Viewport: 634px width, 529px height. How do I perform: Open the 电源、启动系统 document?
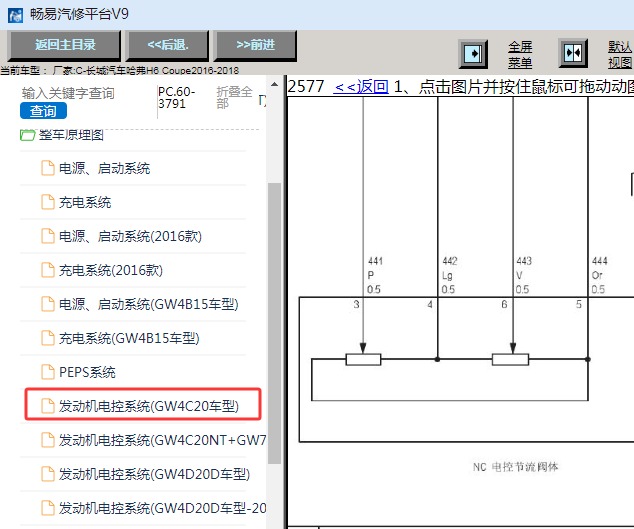(104, 168)
